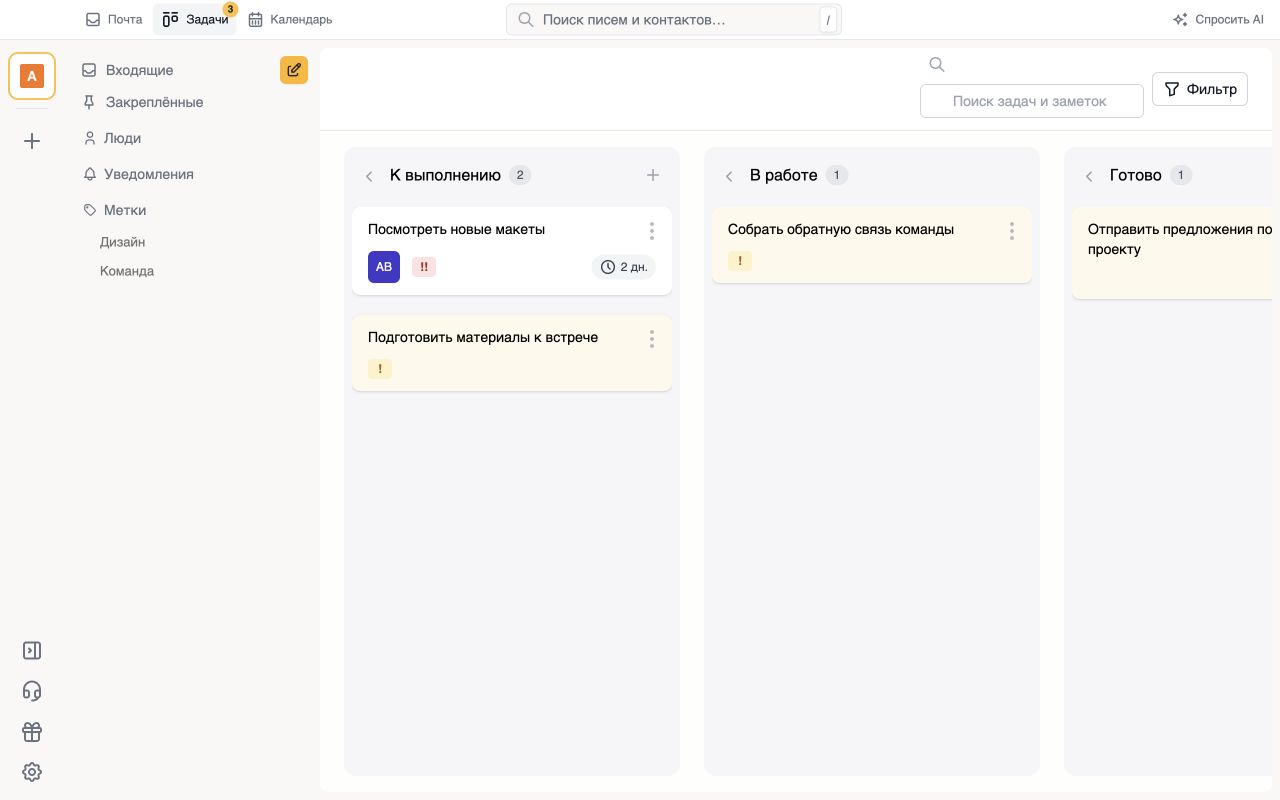
Task: Switch to the Календарь tab
Action: tap(290, 19)
